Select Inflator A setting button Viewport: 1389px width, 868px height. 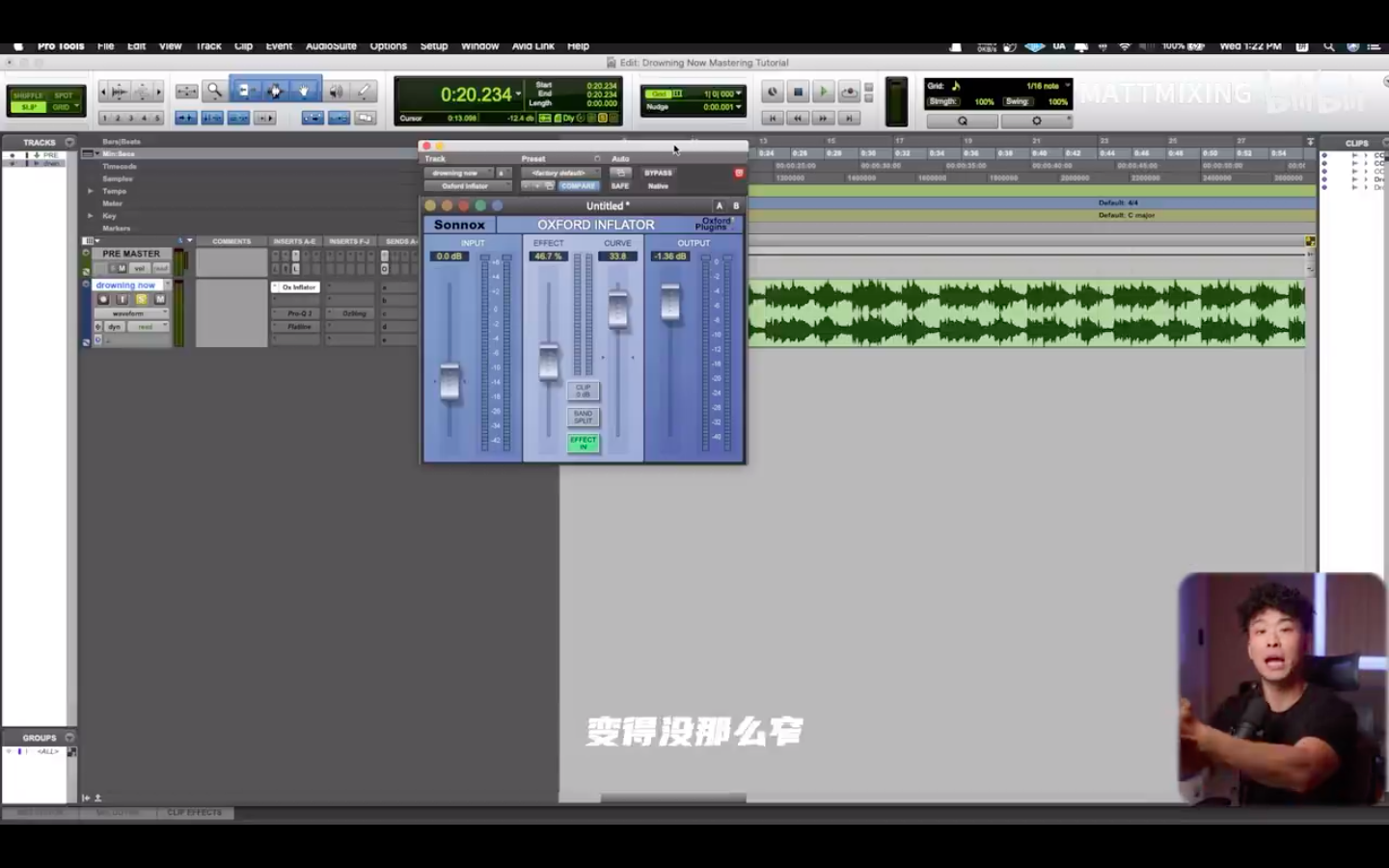click(719, 205)
